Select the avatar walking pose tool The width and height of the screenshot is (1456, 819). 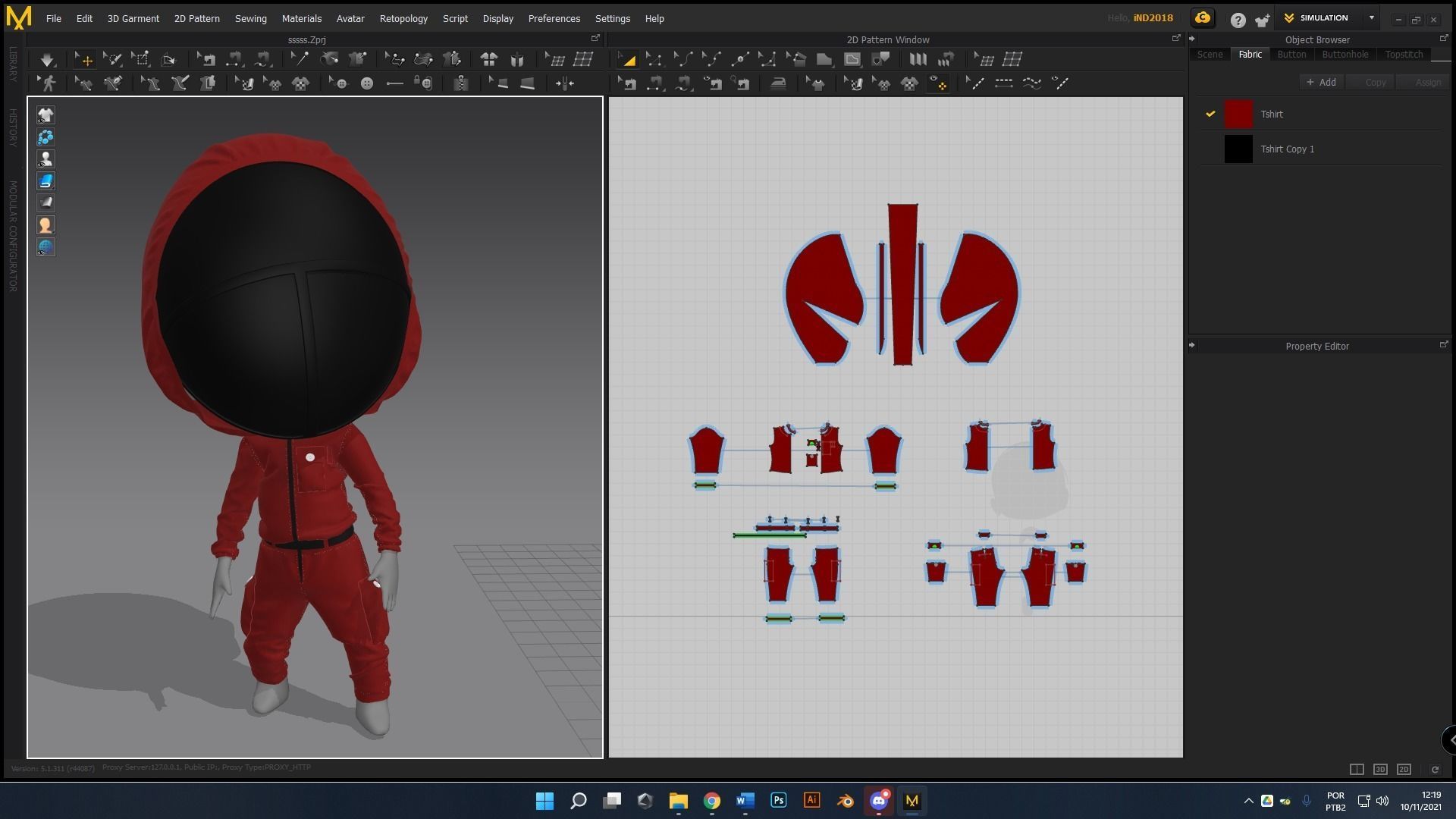point(49,83)
